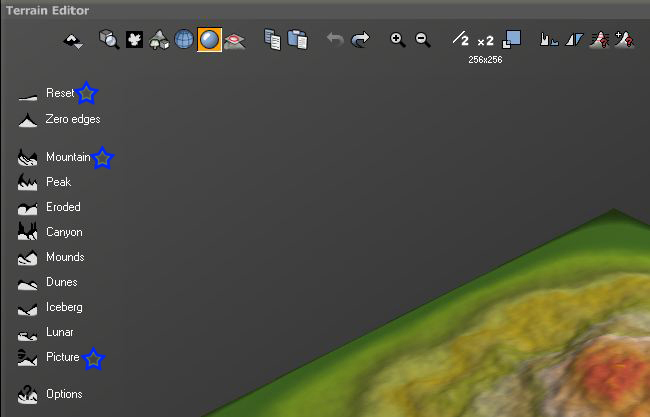The image size is (650, 417).
Task: Halve terrain resolution with /2
Action: 460,39
